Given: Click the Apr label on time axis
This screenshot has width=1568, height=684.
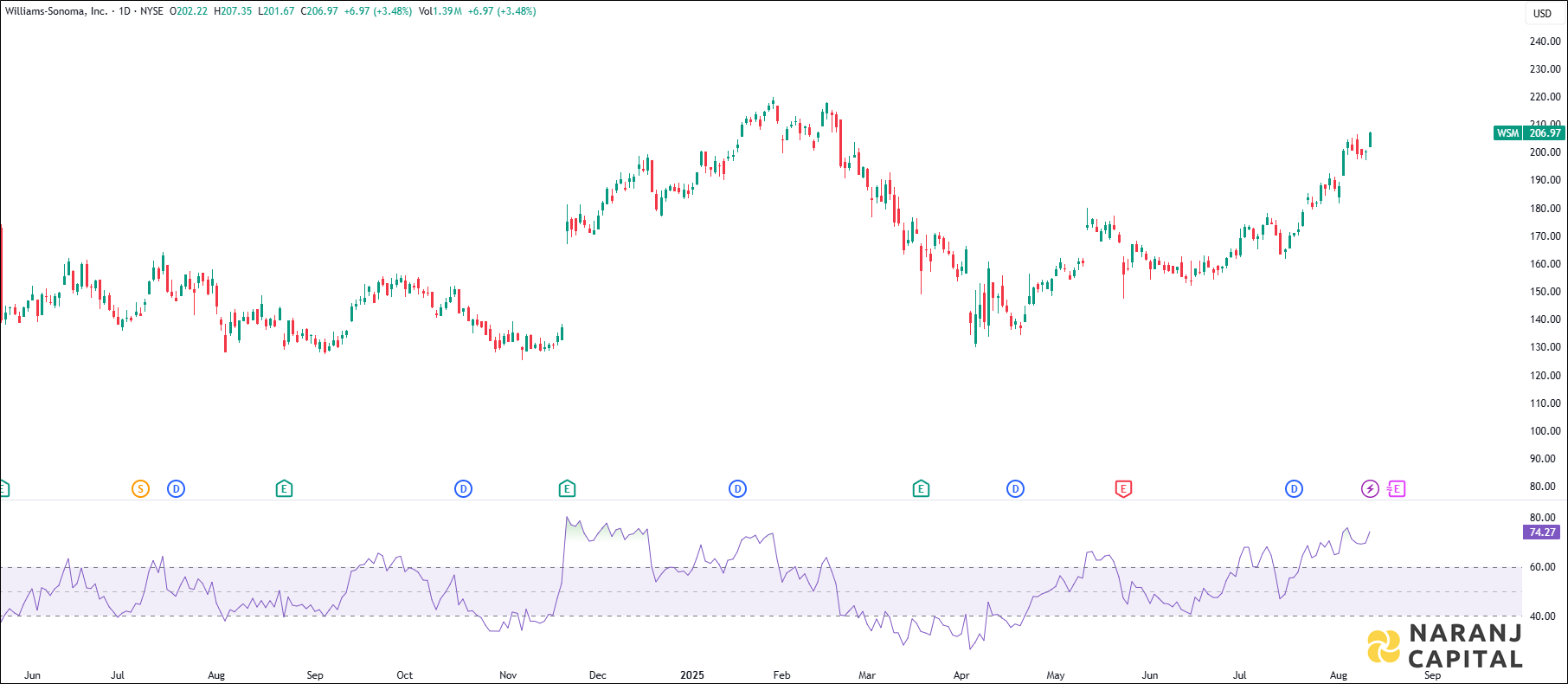Looking at the screenshot, I should pyautogui.click(x=961, y=675).
